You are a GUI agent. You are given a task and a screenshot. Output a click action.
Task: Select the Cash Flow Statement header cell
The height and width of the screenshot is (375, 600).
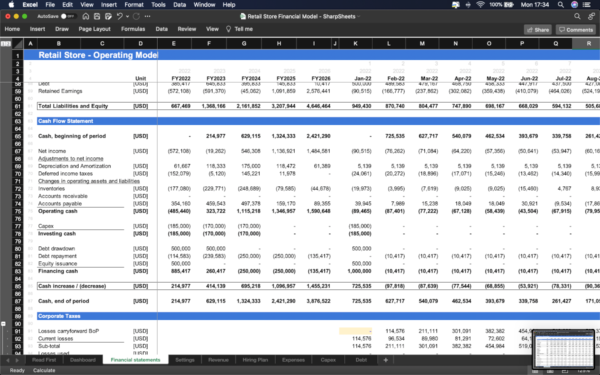pyautogui.click(x=65, y=121)
